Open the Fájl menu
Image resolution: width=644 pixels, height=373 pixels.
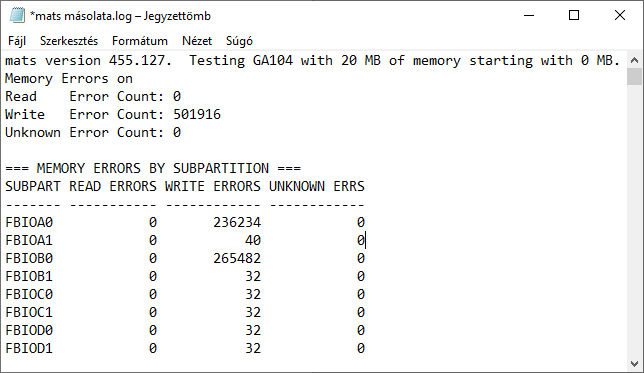[17, 41]
